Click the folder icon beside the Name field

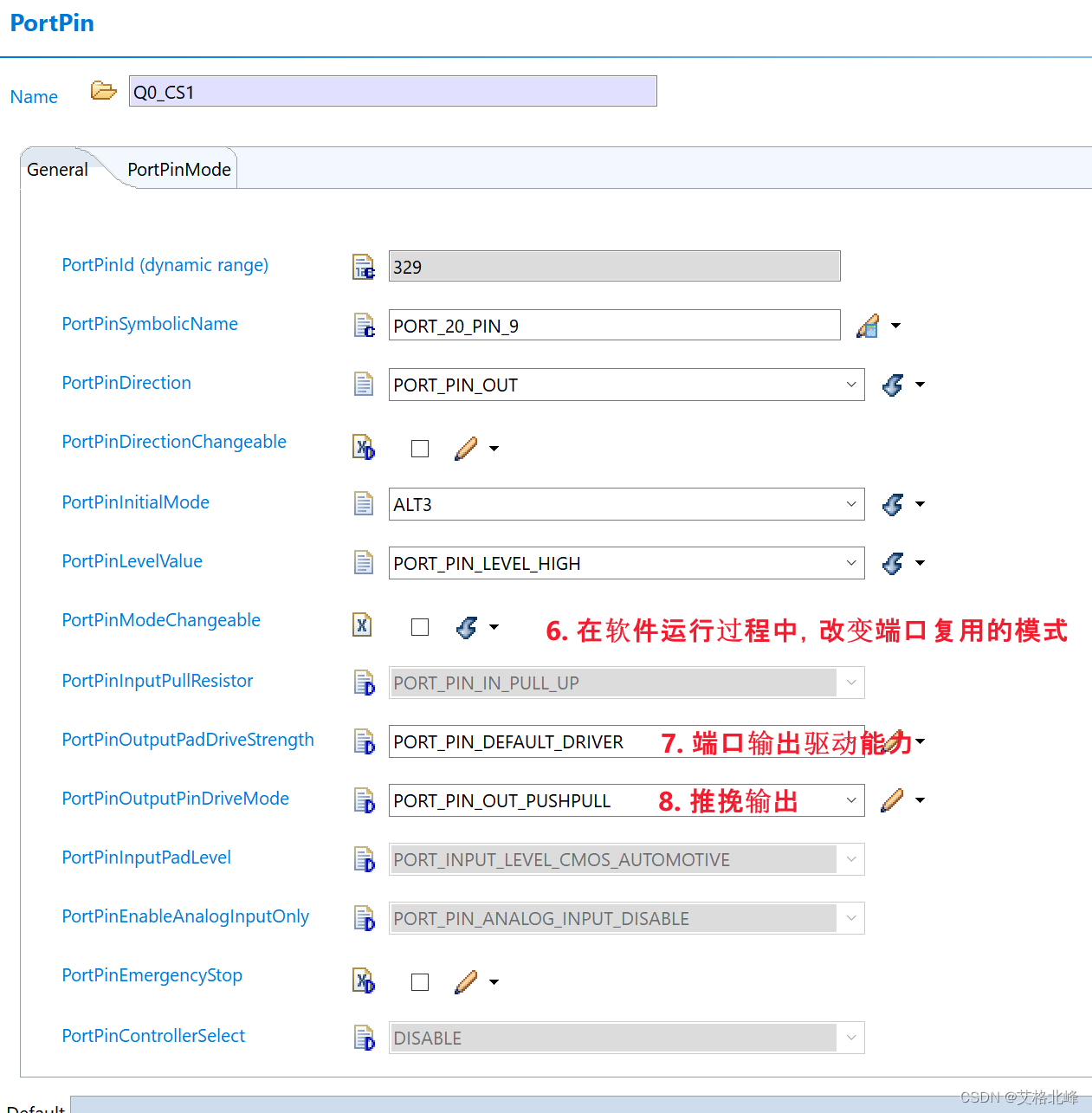(103, 90)
